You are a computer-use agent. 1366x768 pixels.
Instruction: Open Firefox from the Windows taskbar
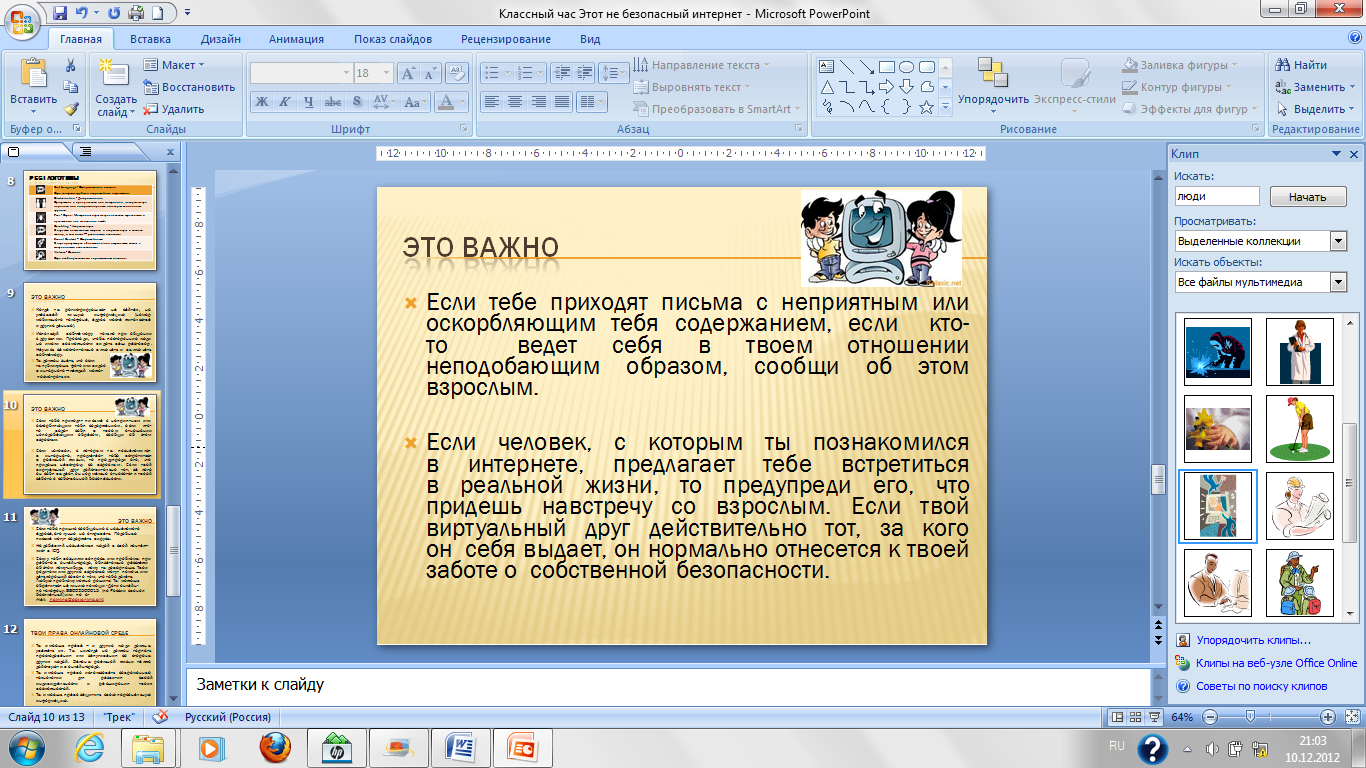[x=274, y=747]
